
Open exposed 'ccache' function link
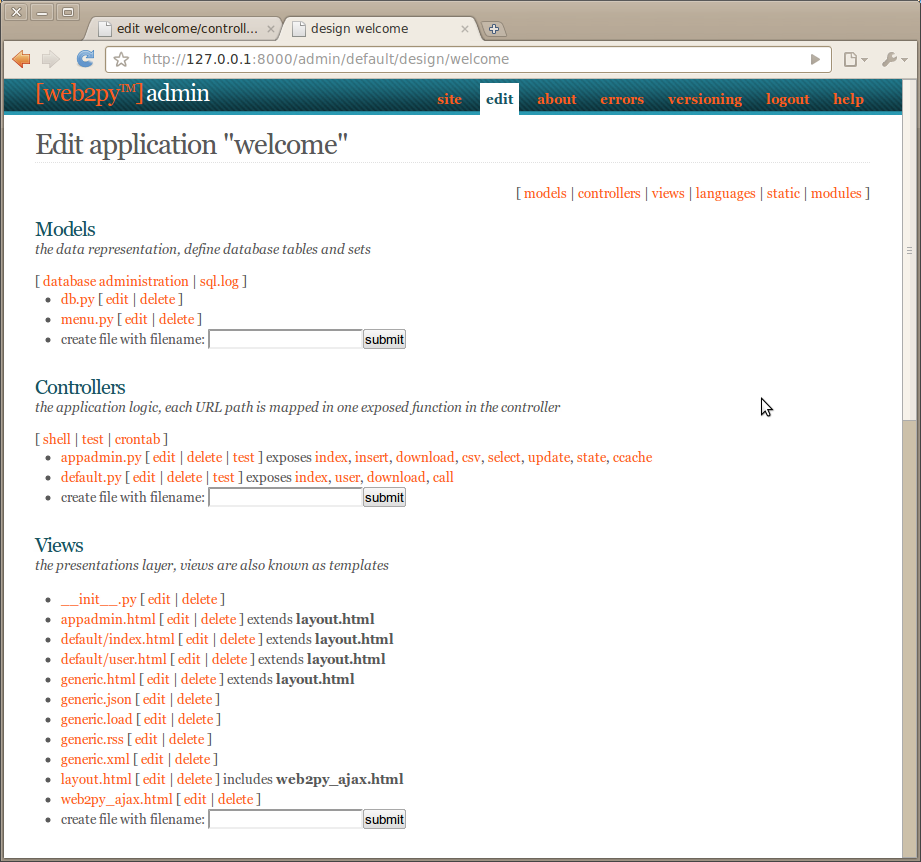(633, 457)
